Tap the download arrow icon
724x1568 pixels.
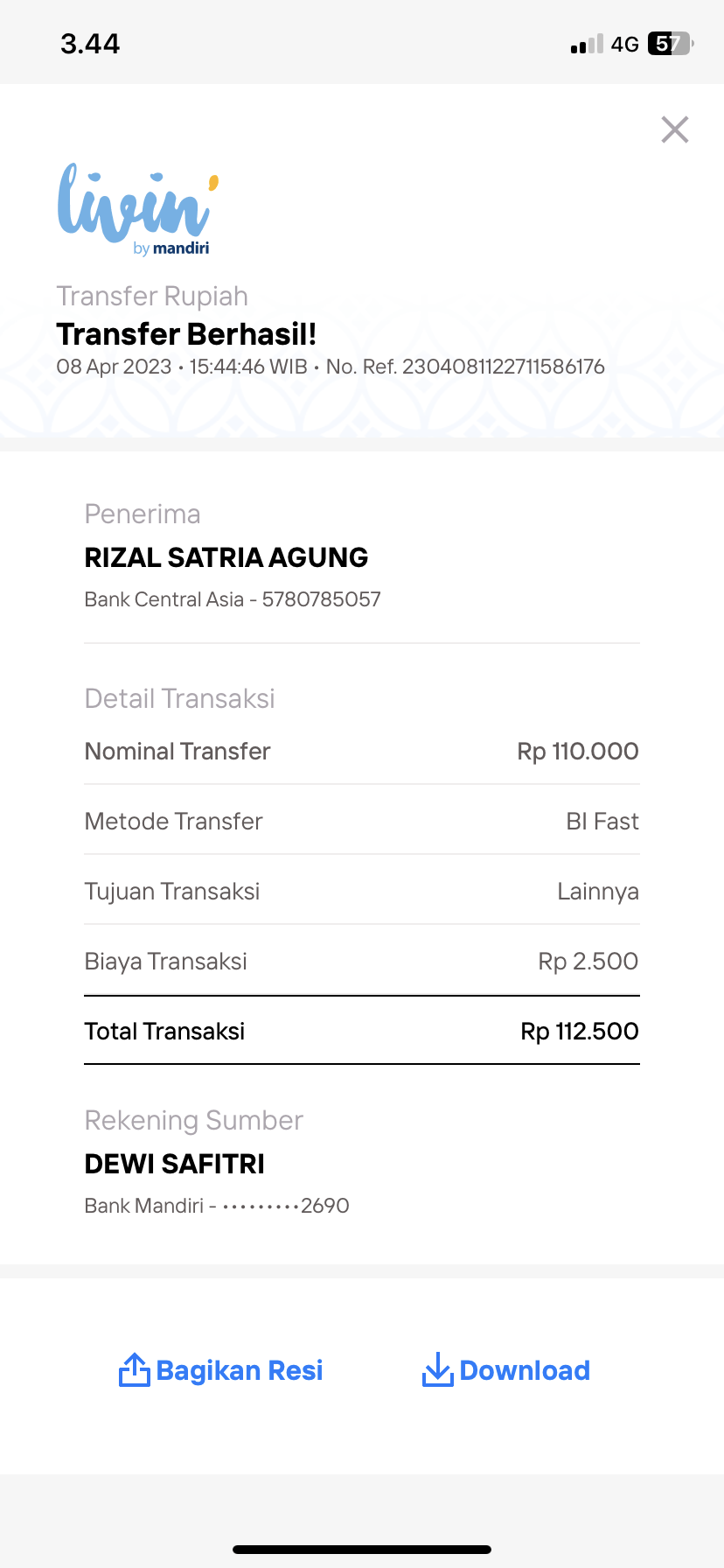click(437, 1370)
